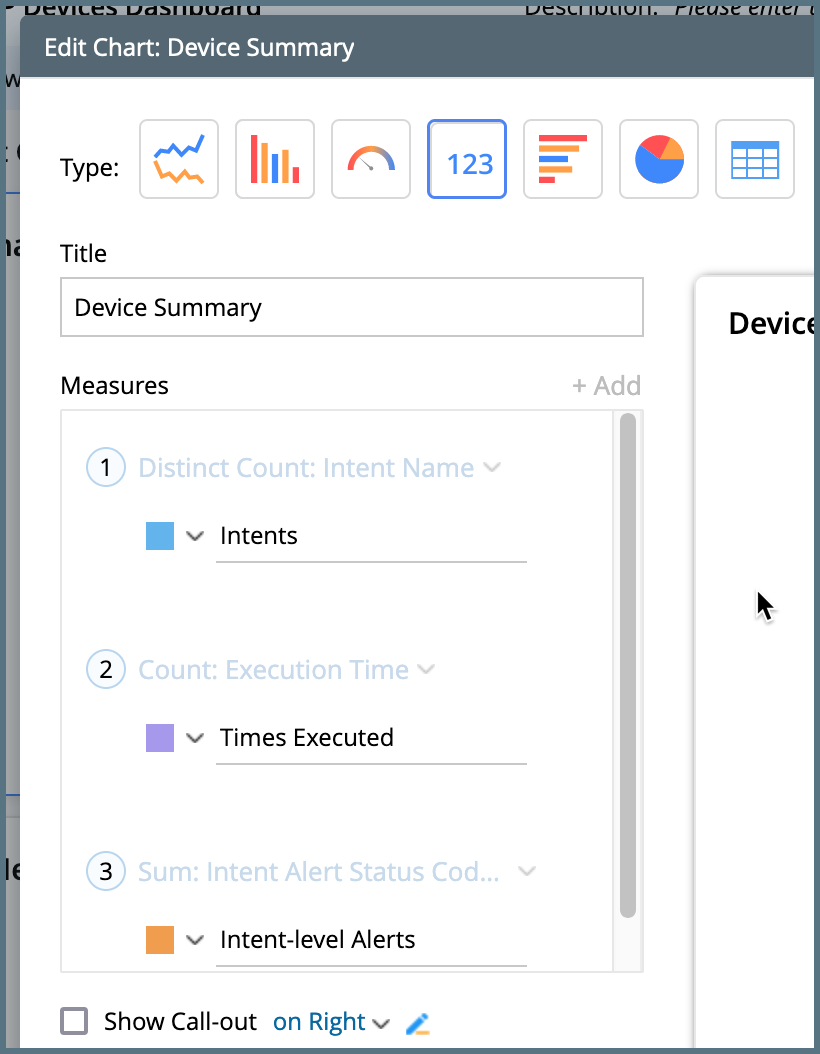Image resolution: width=820 pixels, height=1054 pixels.
Task: Click the Title input field
Action: tap(351, 307)
